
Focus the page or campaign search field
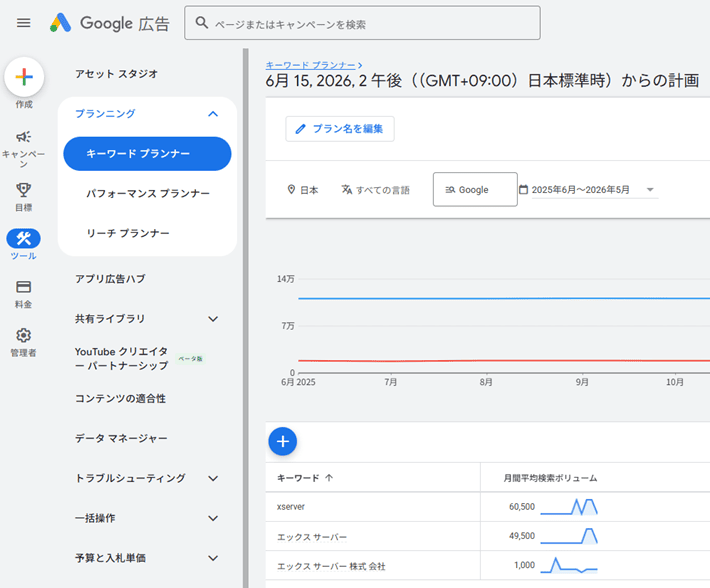click(362, 23)
